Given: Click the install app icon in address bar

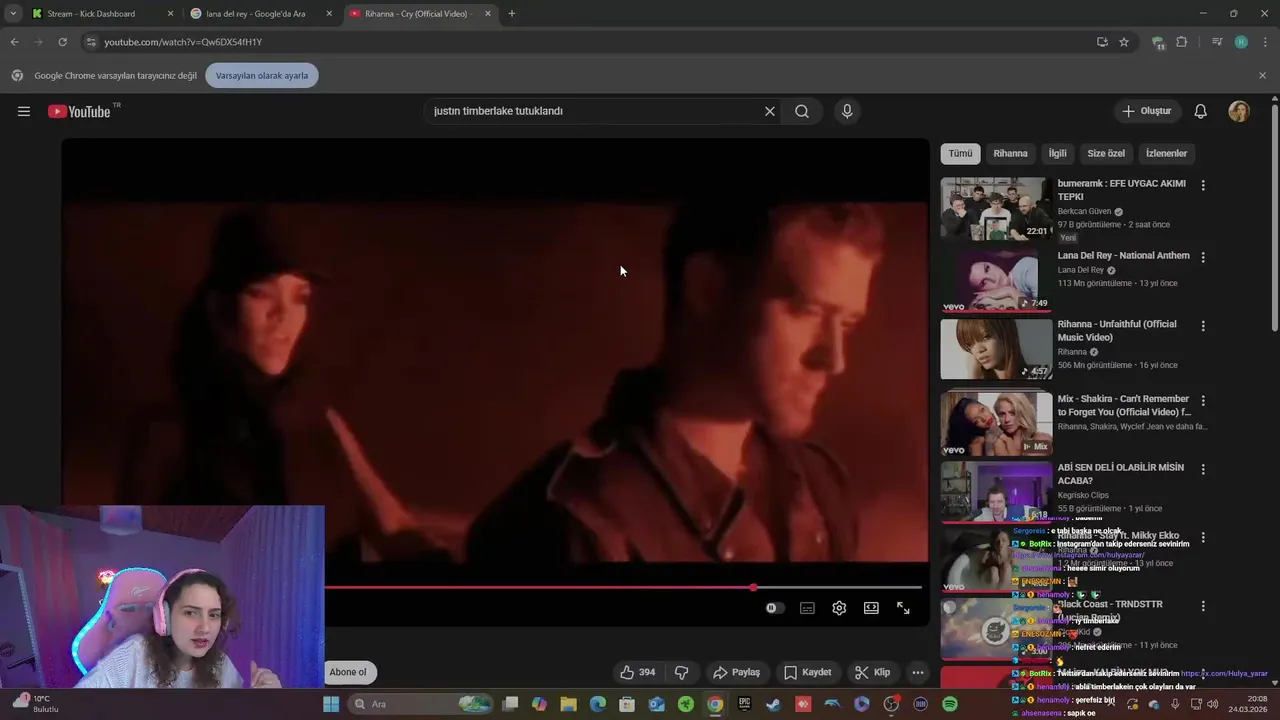Looking at the screenshot, I should [x=1102, y=42].
